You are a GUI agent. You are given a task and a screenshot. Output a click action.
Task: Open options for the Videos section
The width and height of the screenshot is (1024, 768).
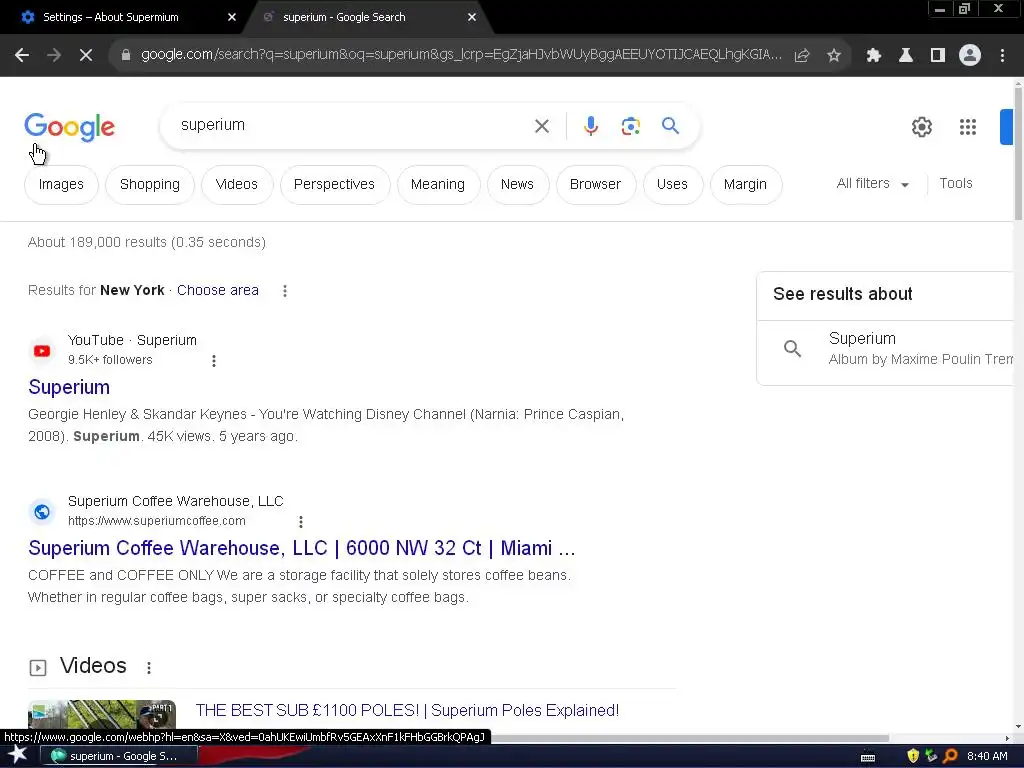coord(149,667)
